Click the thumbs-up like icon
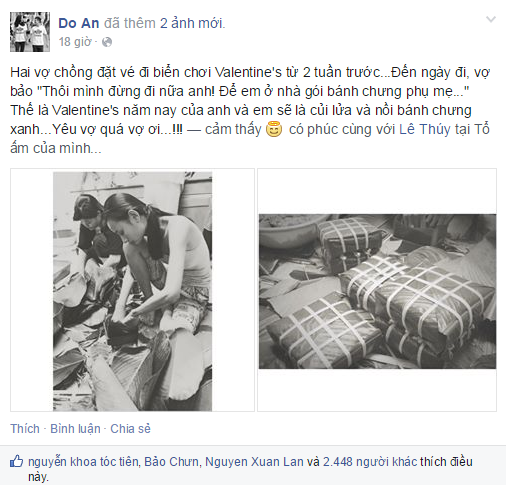 (16, 462)
